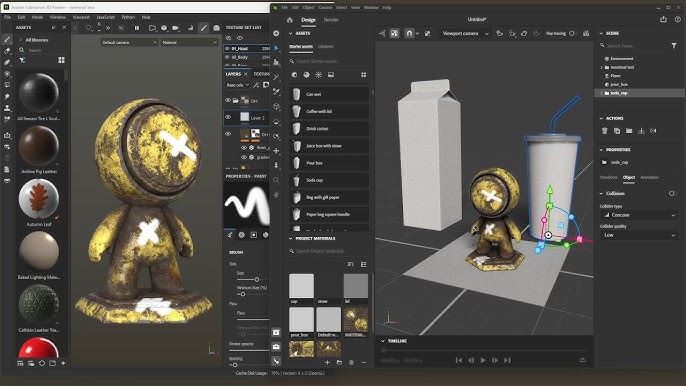Select the Stager magic wand tool
The height and width of the screenshot is (386, 686).
tap(276, 77)
